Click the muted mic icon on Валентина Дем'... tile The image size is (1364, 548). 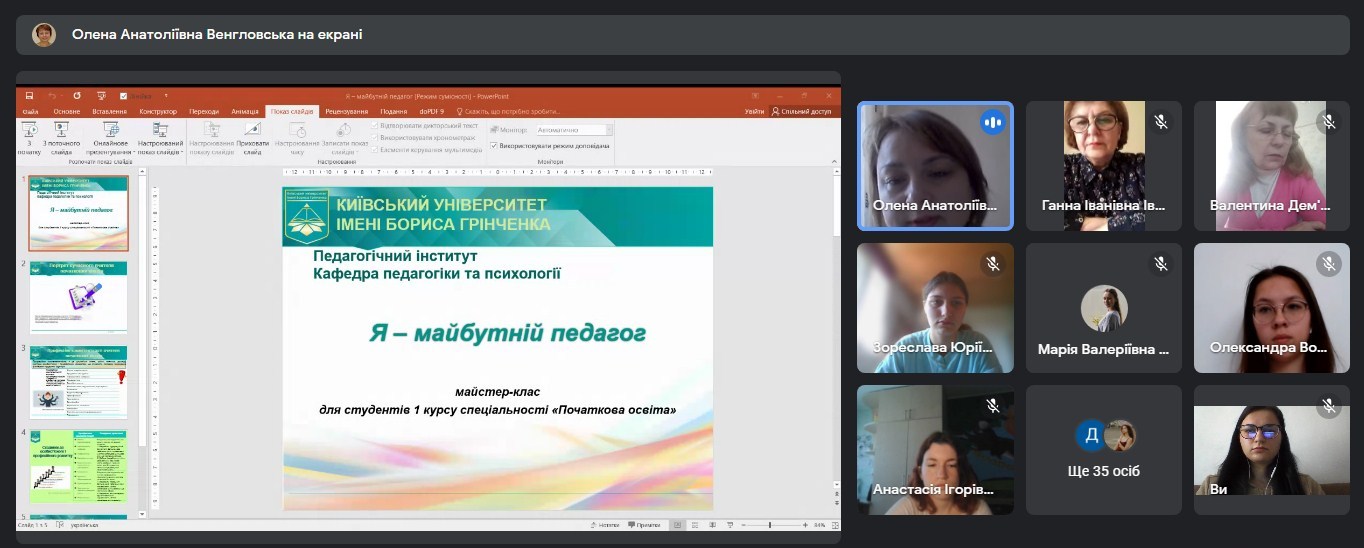point(1329,122)
